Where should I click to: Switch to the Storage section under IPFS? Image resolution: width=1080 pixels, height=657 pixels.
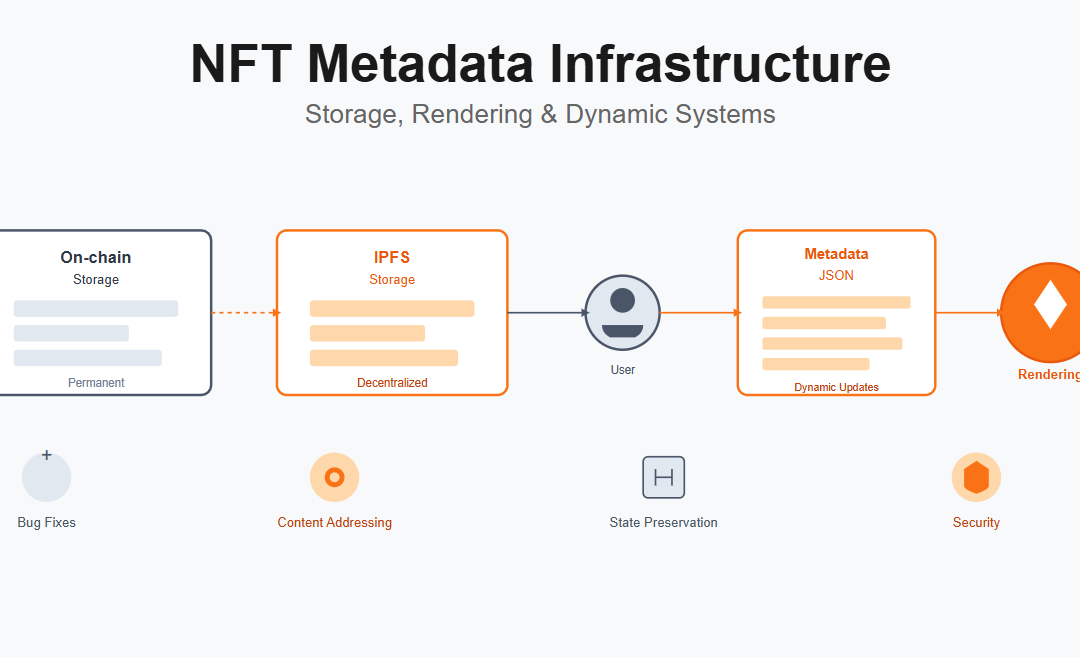(x=391, y=280)
